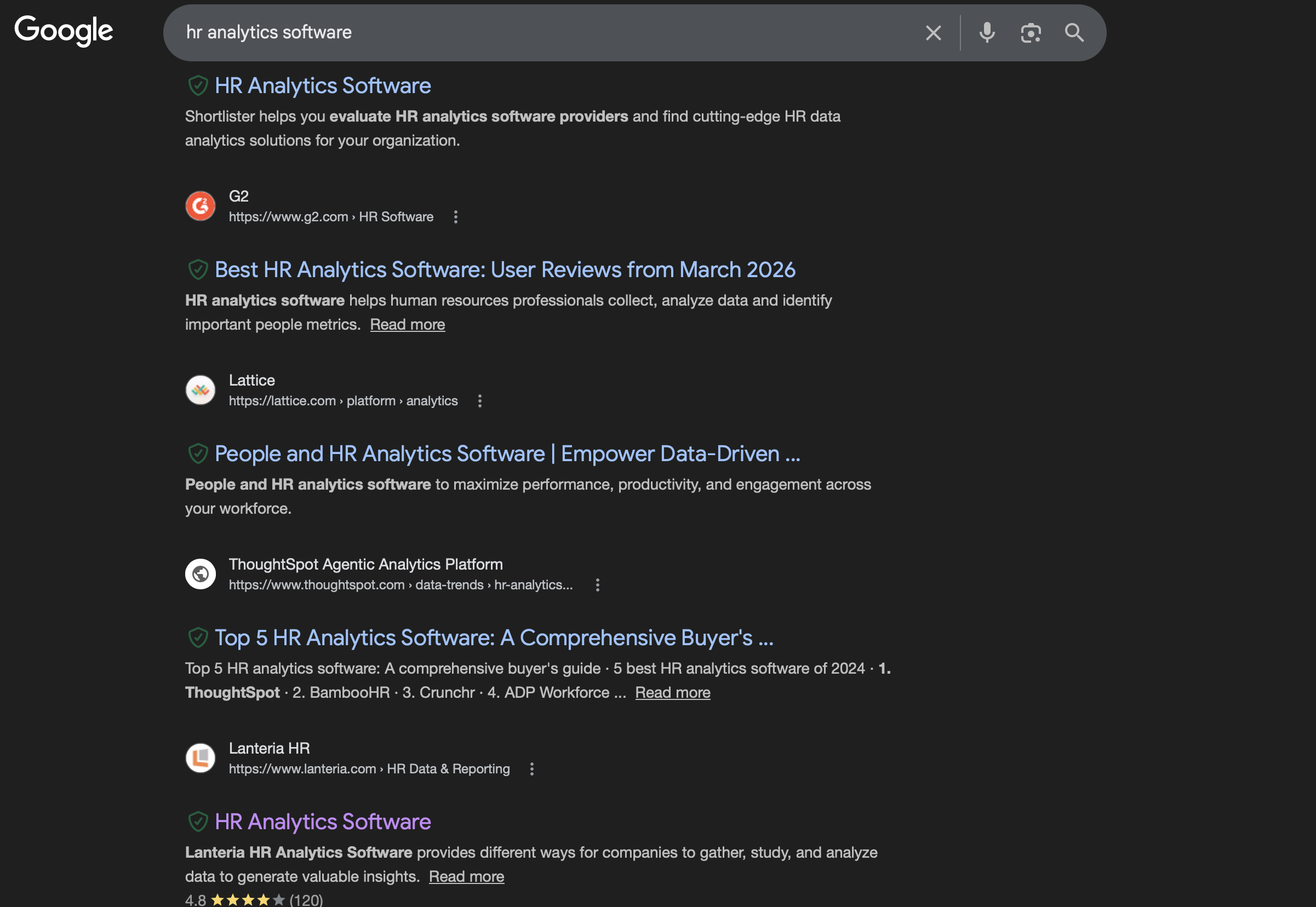The height and width of the screenshot is (907, 1316).
Task: Click the search magnifier icon
Action: pyautogui.click(x=1074, y=32)
